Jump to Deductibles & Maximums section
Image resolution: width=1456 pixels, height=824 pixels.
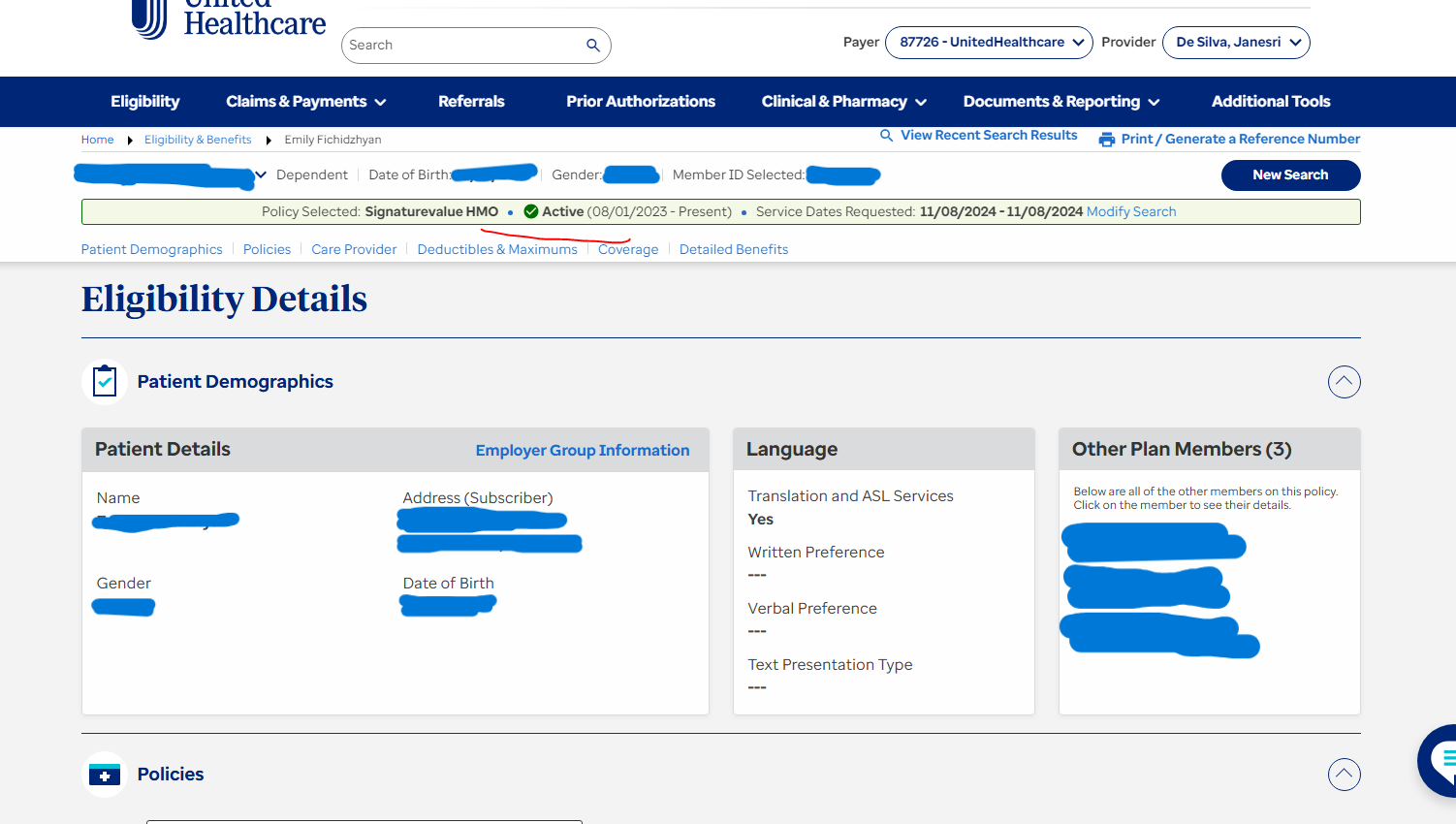(497, 249)
